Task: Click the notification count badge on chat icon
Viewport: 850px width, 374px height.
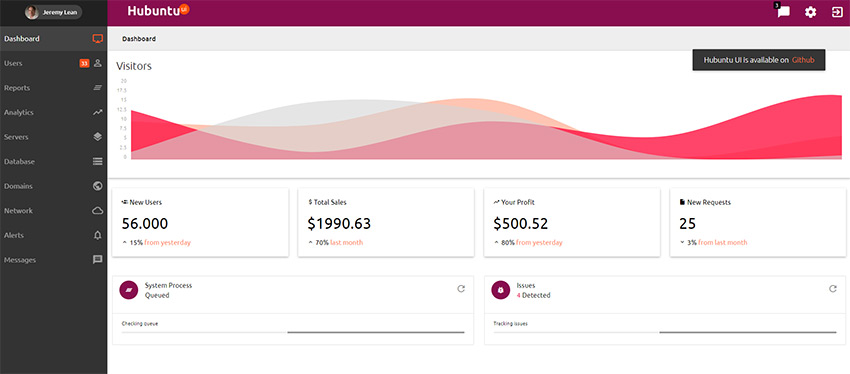Action: click(776, 5)
